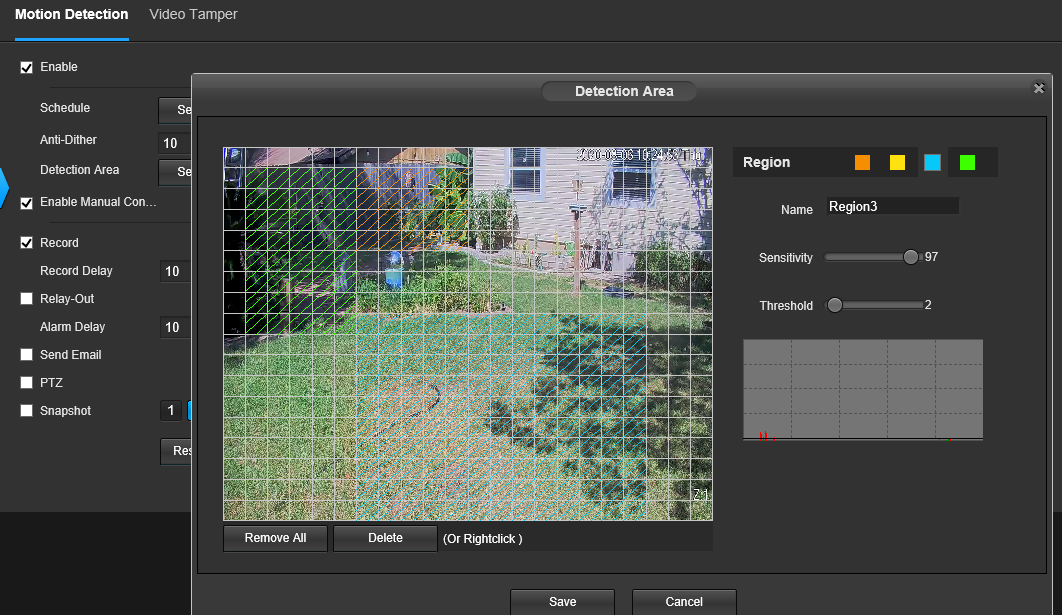This screenshot has height=615, width=1062.
Task: Select the blue region color swatch
Action: click(933, 163)
